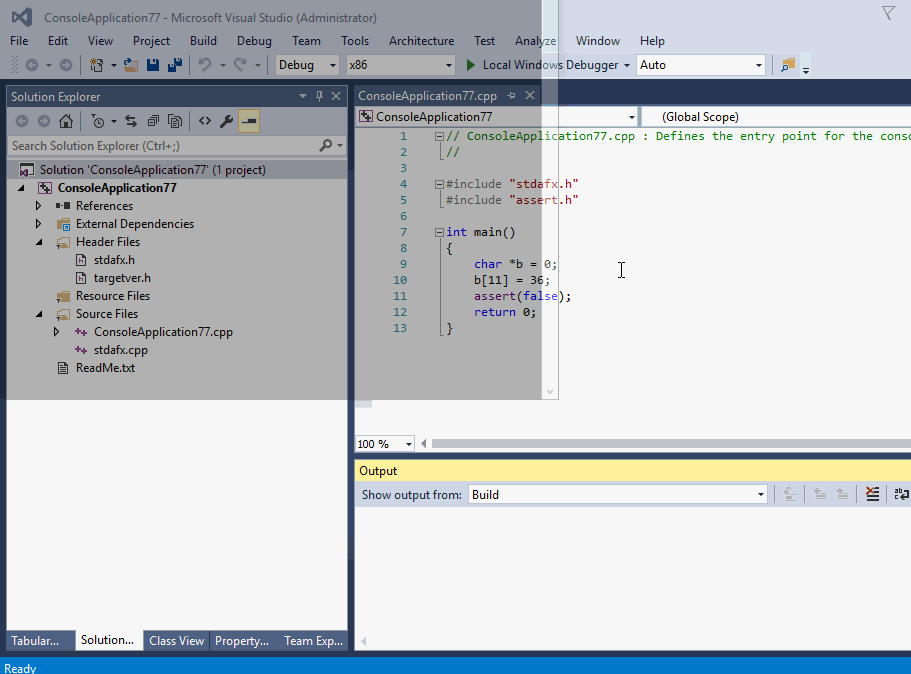The width and height of the screenshot is (911, 674).
Task: Click the Go to Next Message output icon
Action: click(x=842, y=494)
